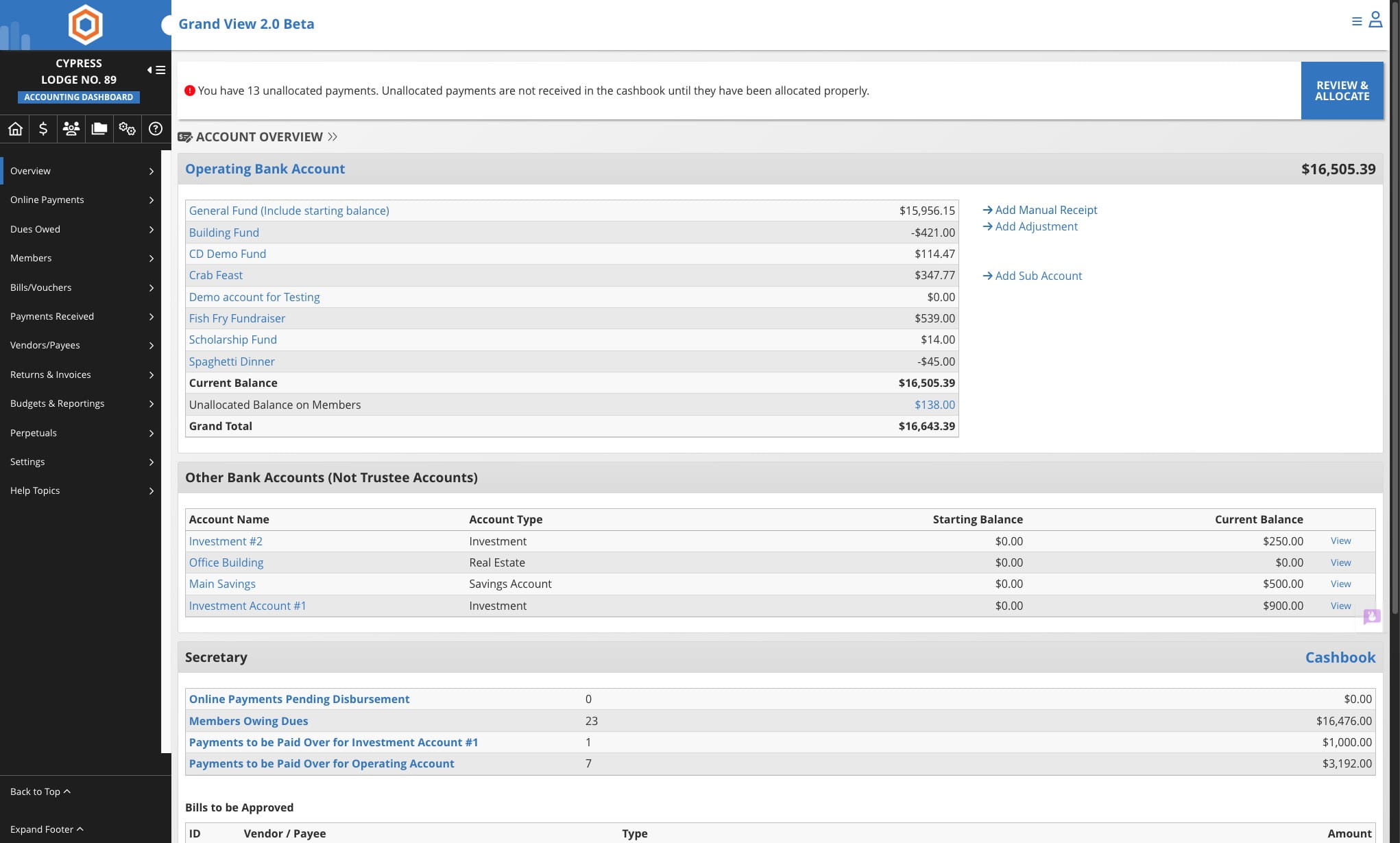
Task: Open the Main Savings account link
Action: (222, 584)
